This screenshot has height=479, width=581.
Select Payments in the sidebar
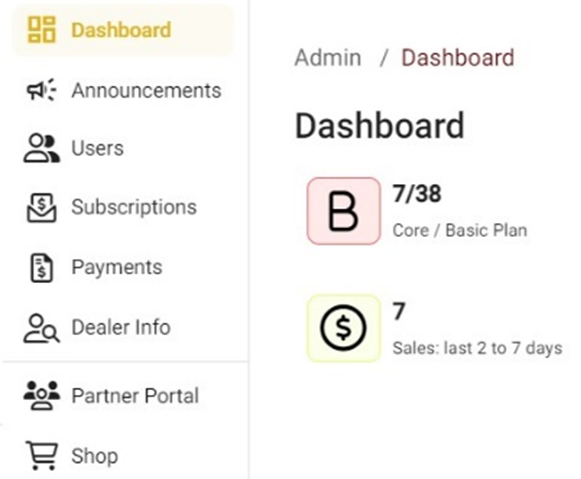[x=124, y=267]
